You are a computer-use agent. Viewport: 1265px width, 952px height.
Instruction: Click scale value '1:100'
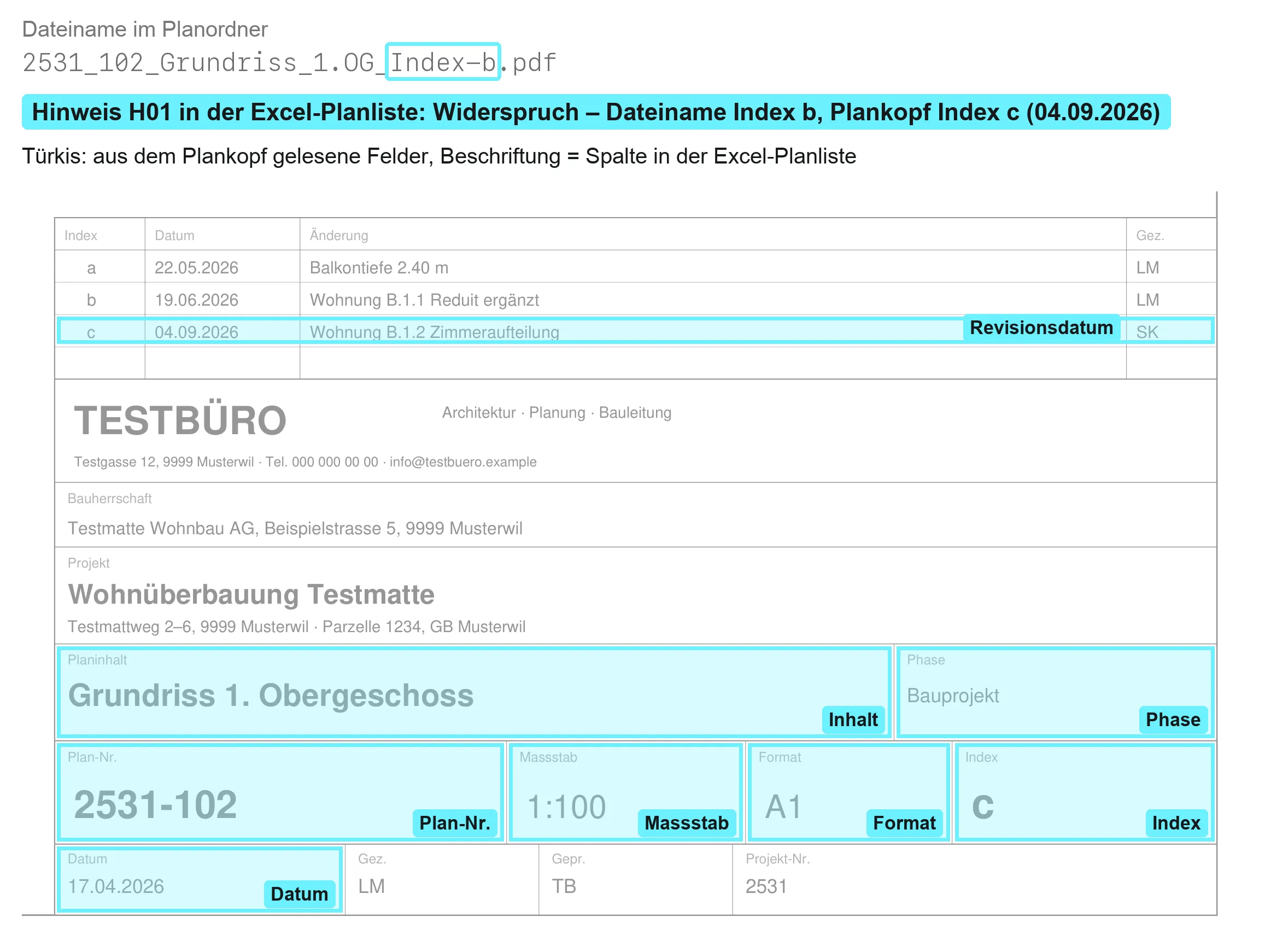[x=566, y=807]
